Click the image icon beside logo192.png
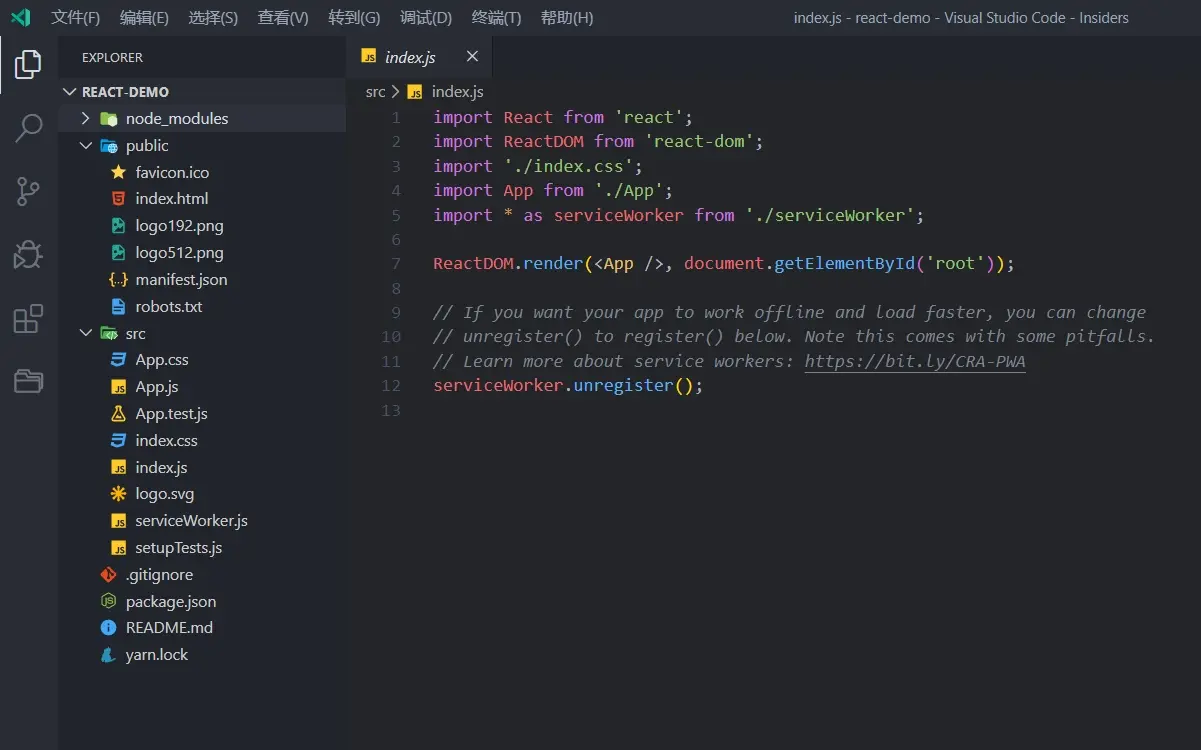Screen dimensions: 1201x750 point(118,225)
